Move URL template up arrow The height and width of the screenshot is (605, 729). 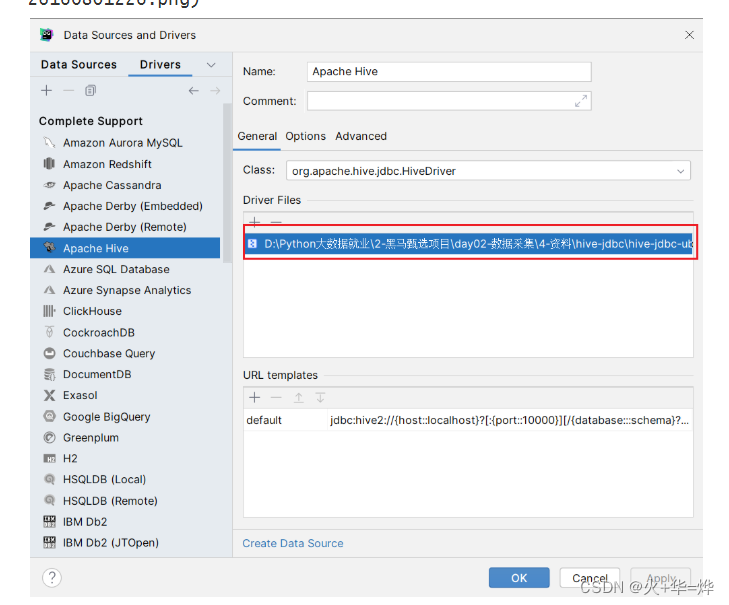click(x=298, y=398)
